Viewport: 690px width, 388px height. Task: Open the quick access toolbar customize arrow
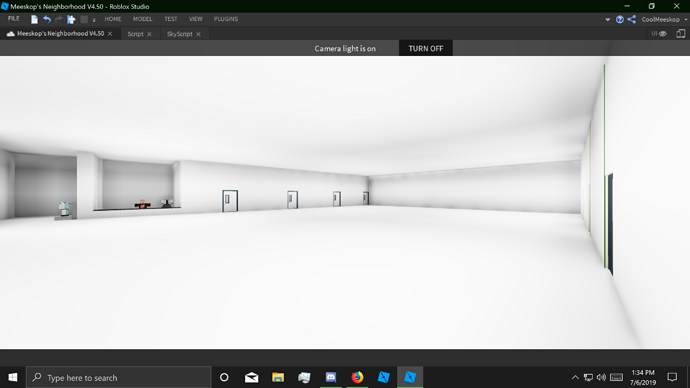(x=94, y=20)
